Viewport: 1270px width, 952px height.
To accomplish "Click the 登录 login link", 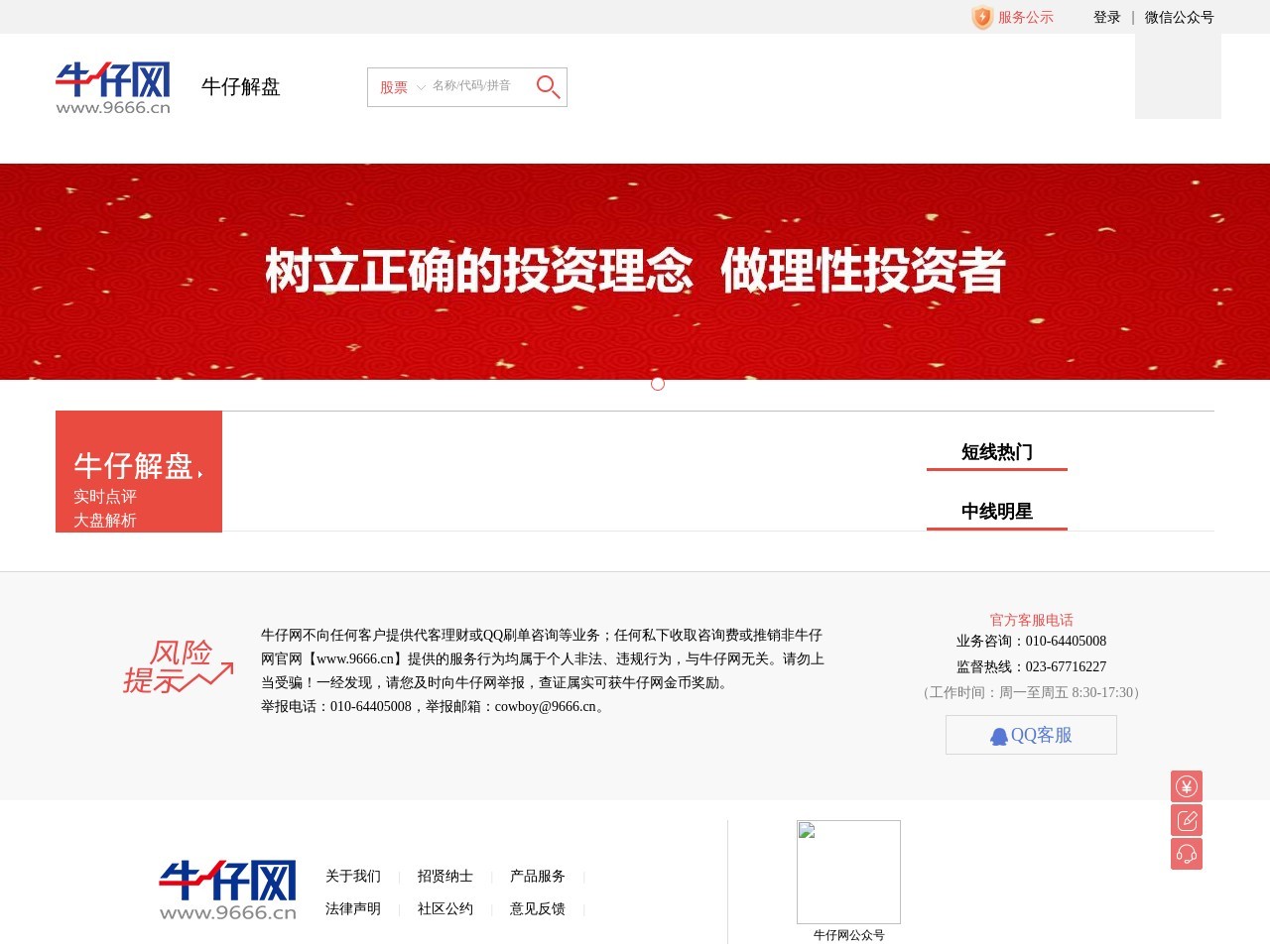I will [x=1107, y=17].
